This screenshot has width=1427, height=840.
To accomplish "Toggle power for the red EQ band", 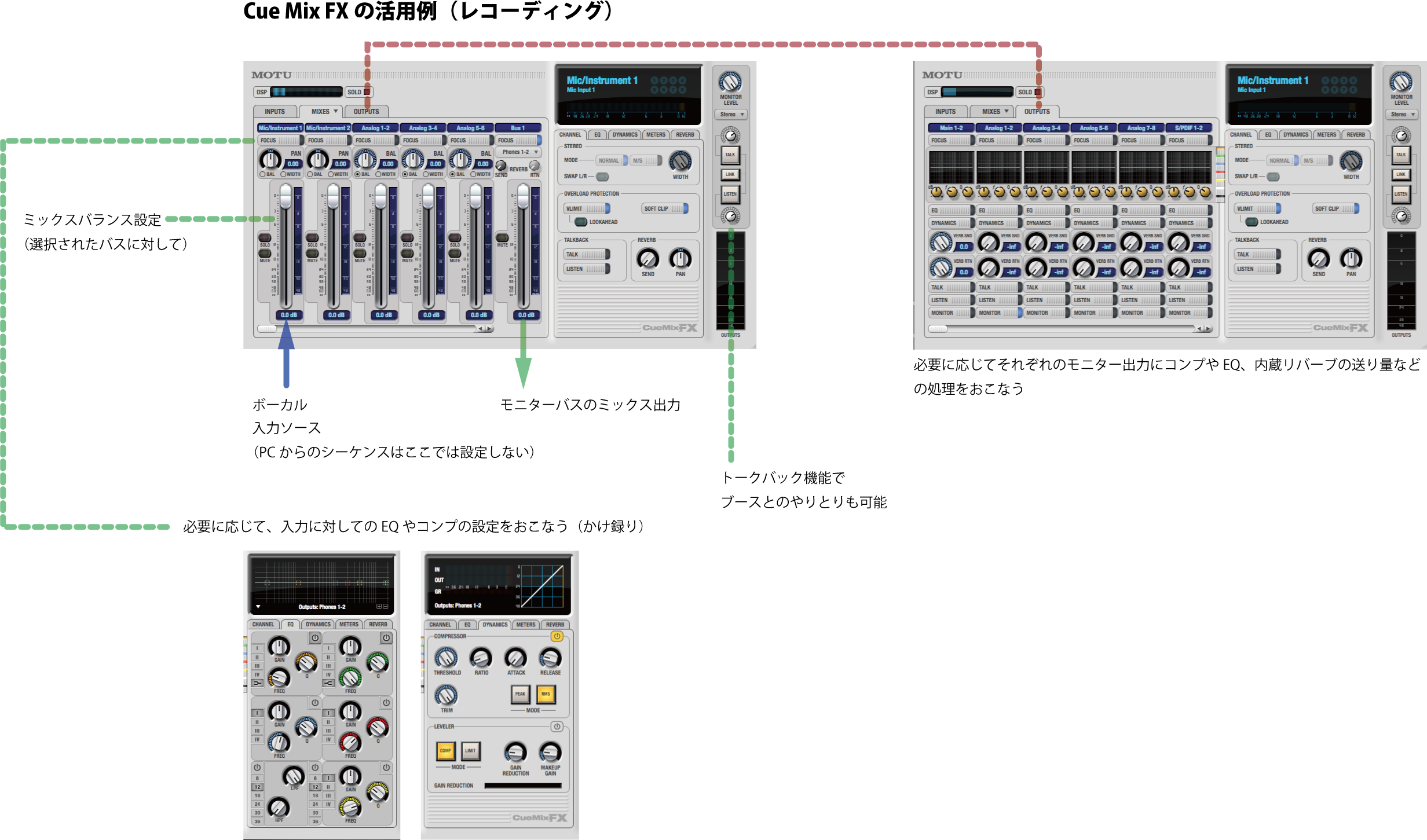I will tap(386, 702).
